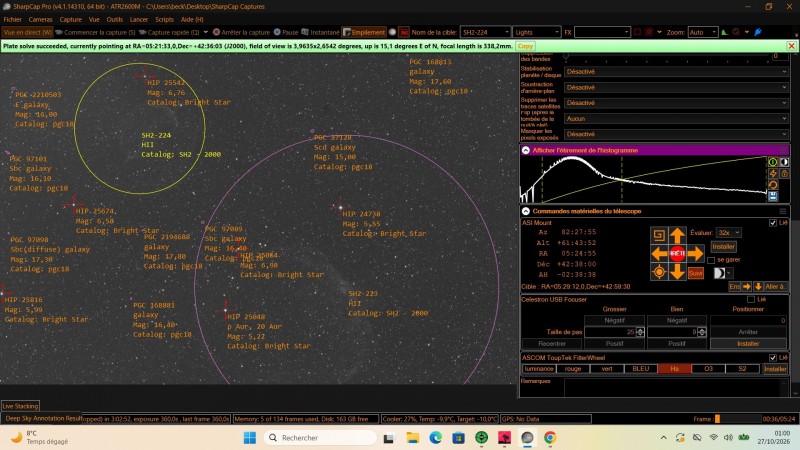Copy the plate solve result
800x450 pixels.
pos(525,46)
